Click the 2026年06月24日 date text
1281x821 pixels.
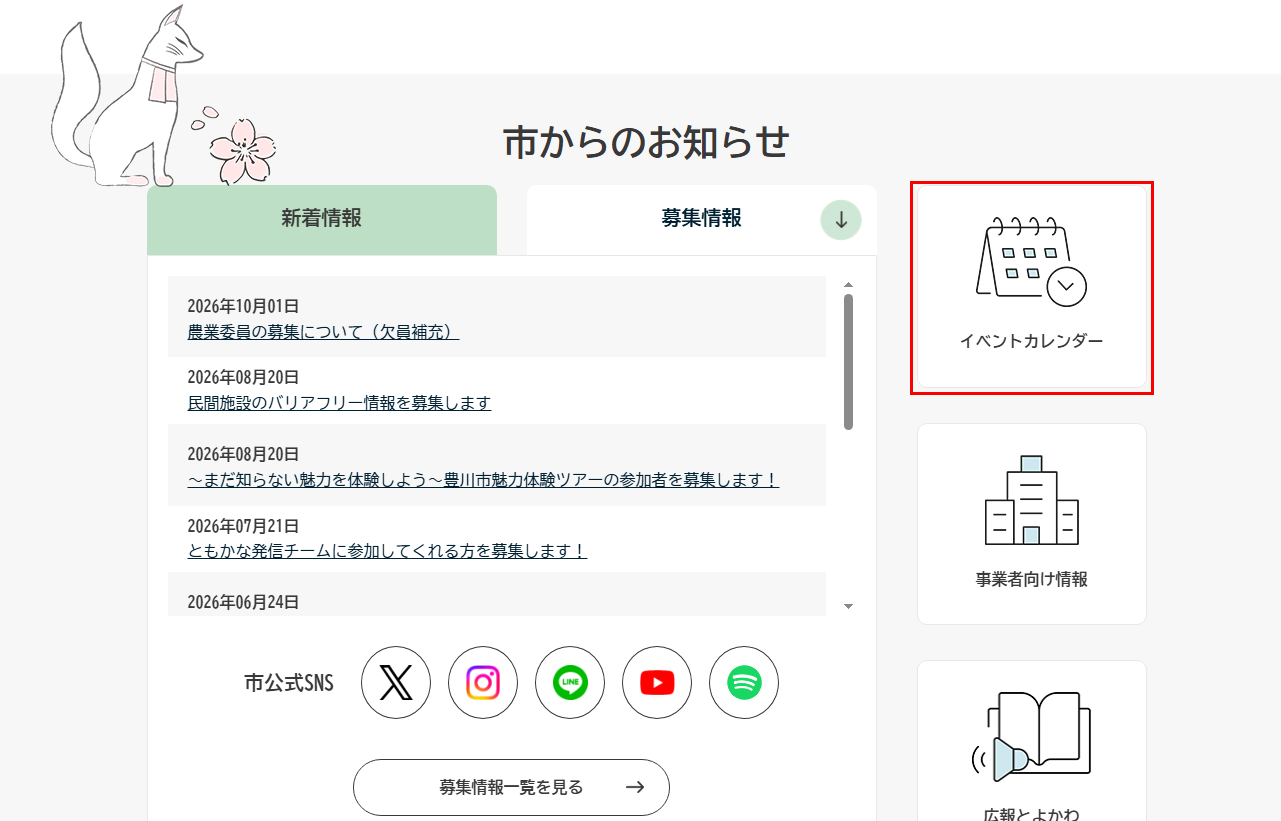pos(243,602)
